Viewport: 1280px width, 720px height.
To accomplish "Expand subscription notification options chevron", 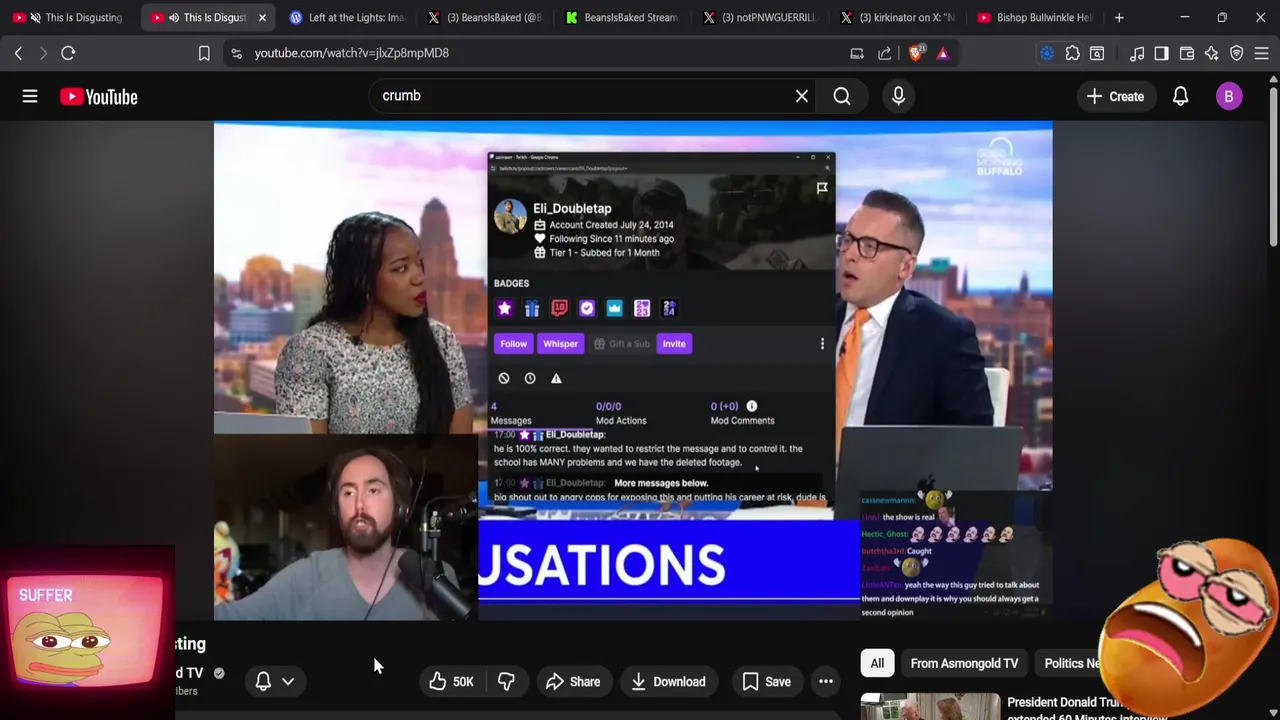I will point(288,682).
